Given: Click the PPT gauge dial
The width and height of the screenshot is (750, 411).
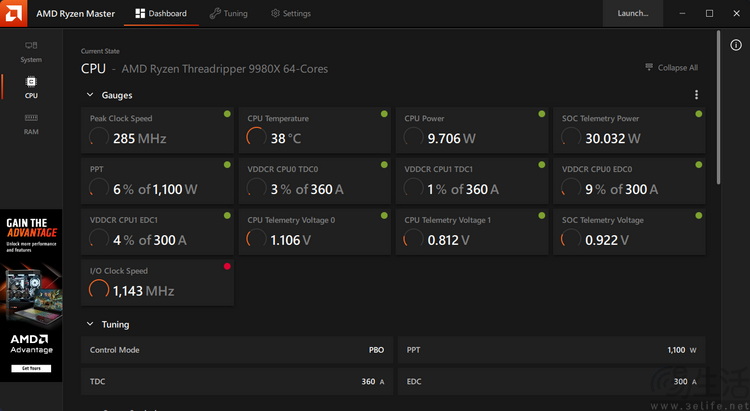Looking at the screenshot, I should 99,188.
